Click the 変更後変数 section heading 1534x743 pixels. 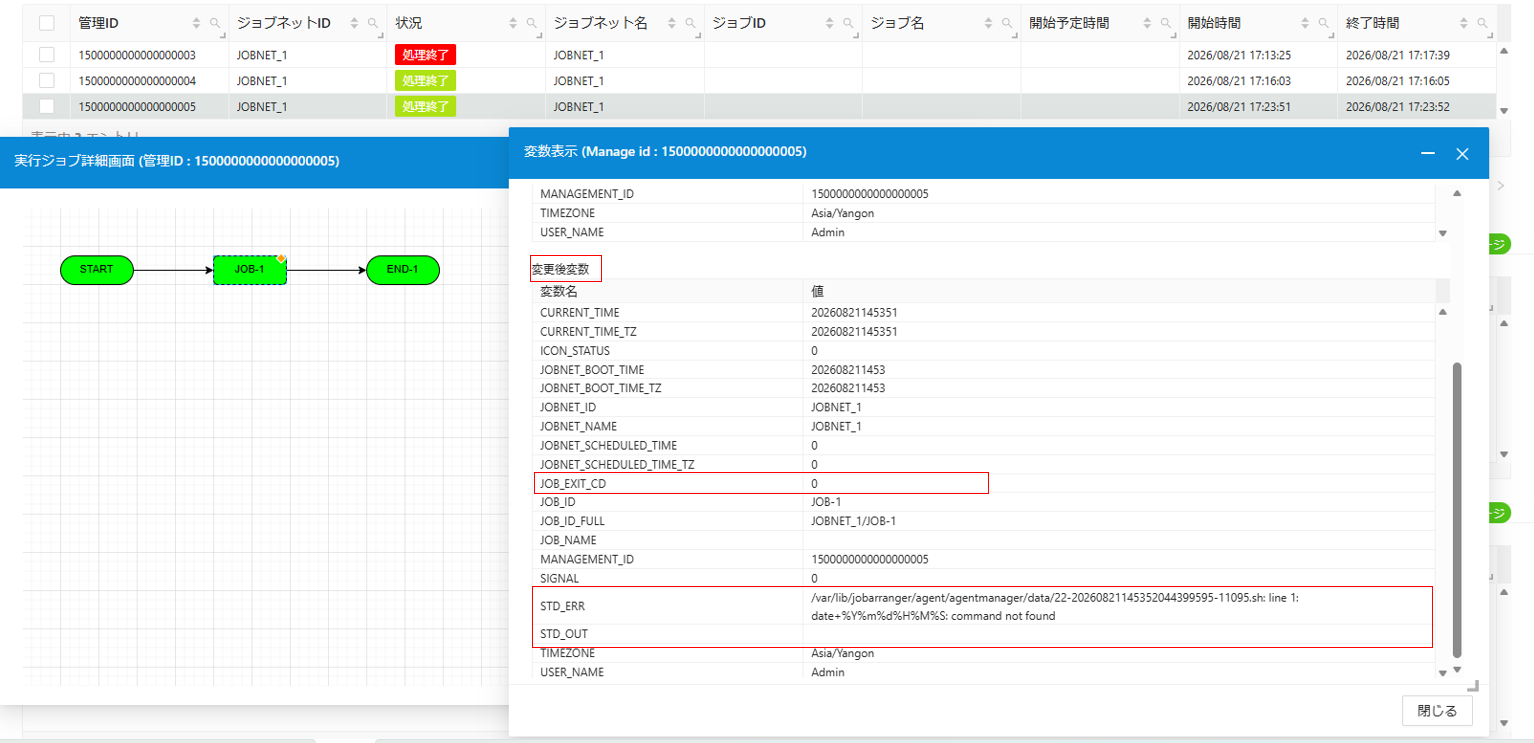560,269
